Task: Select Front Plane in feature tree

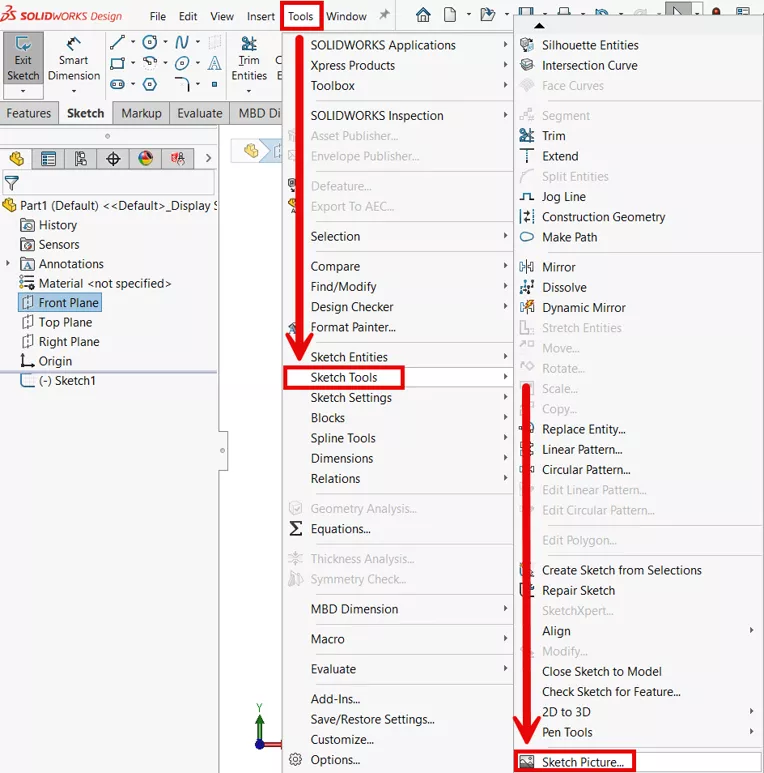Action: point(60,302)
